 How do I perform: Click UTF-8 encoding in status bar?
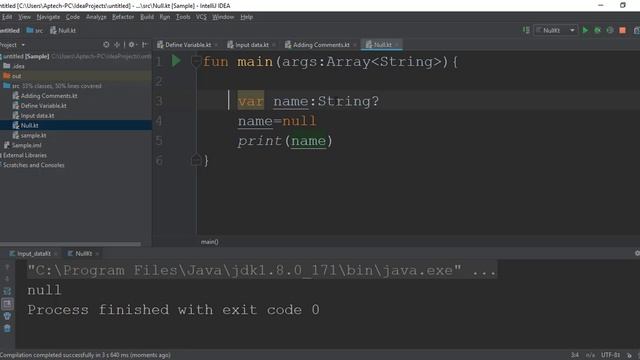610,355
